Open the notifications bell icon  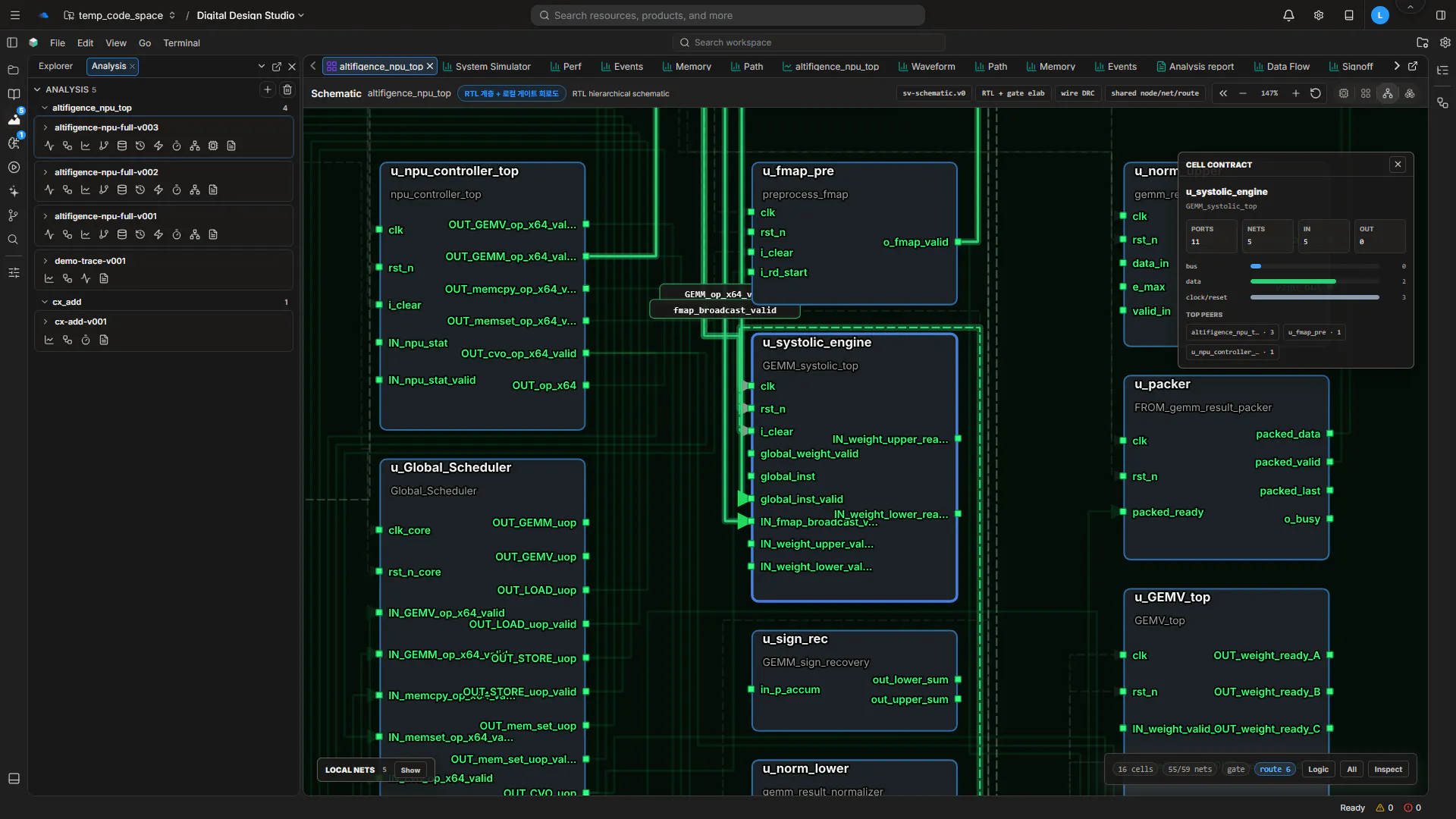(1288, 15)
